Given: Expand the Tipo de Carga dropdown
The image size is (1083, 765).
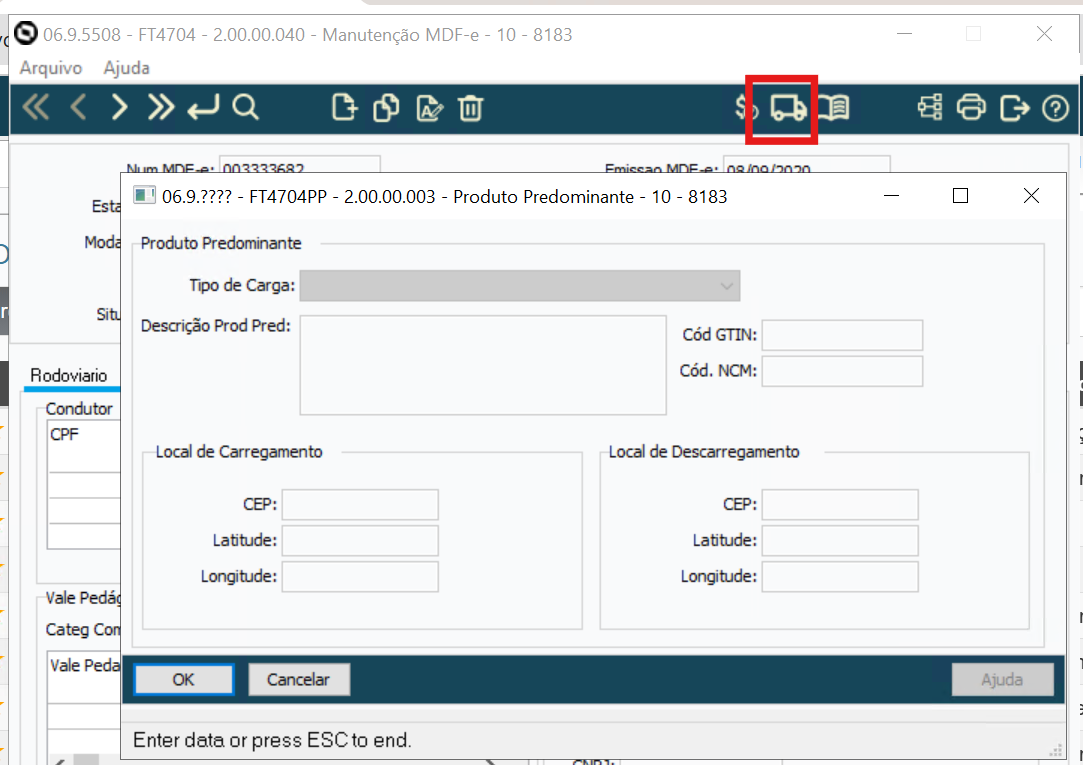Looking at the screenshot, I should point(519,285).
